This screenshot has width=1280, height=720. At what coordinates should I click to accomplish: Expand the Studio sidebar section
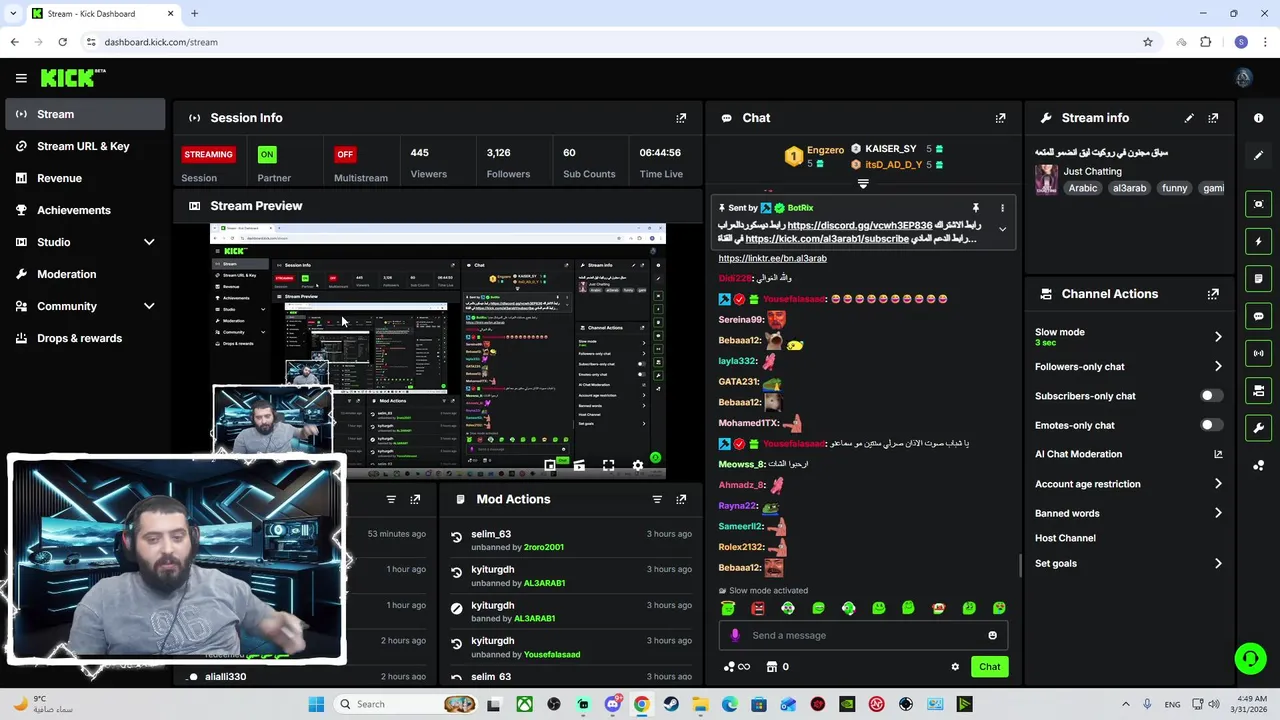(x=149, y=242)
